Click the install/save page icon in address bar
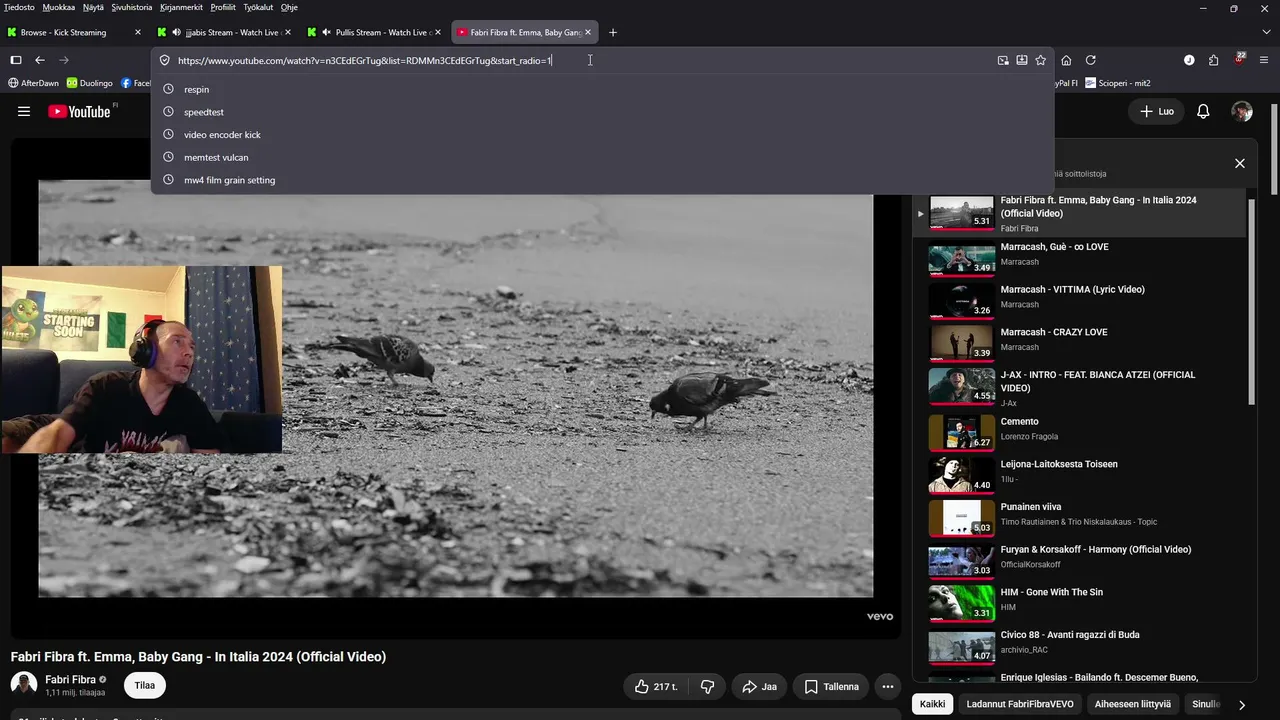 [1022, 60]
